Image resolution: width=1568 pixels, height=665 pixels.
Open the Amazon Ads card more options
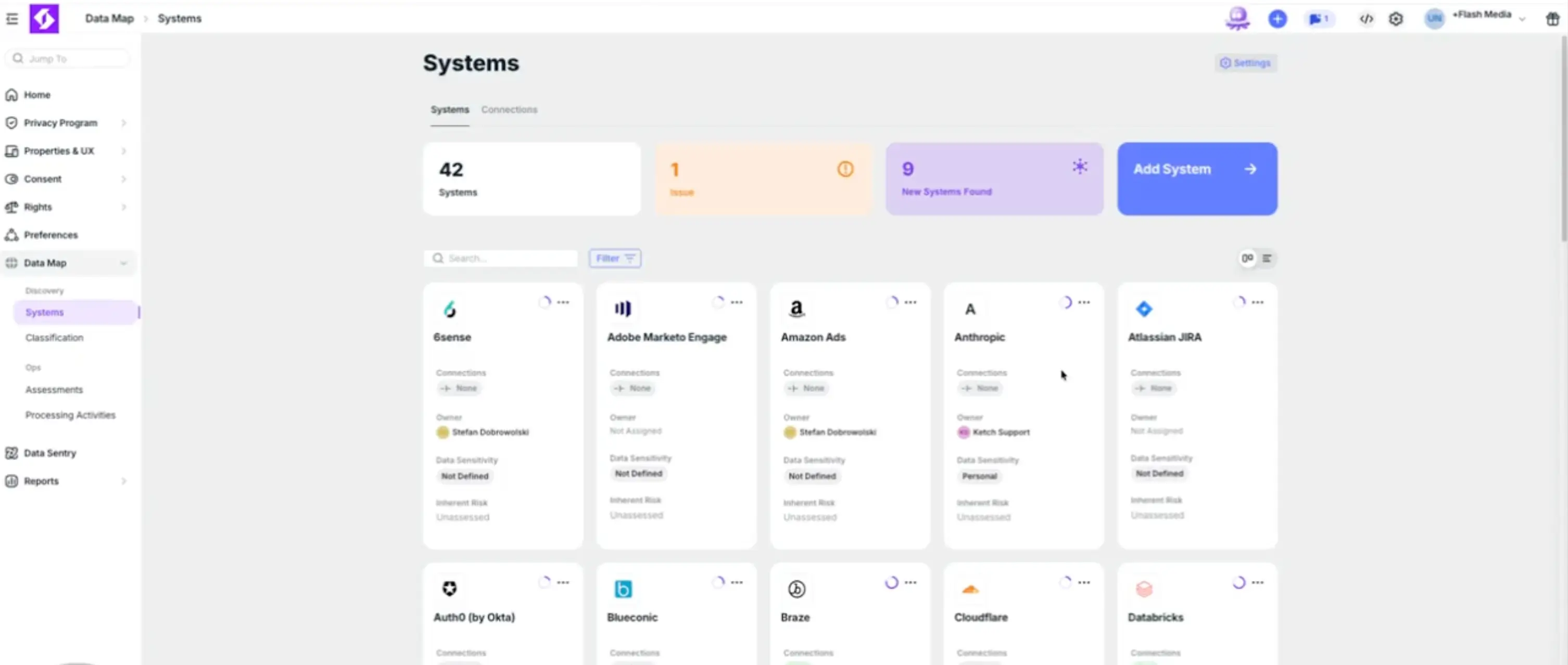point(910,302)
